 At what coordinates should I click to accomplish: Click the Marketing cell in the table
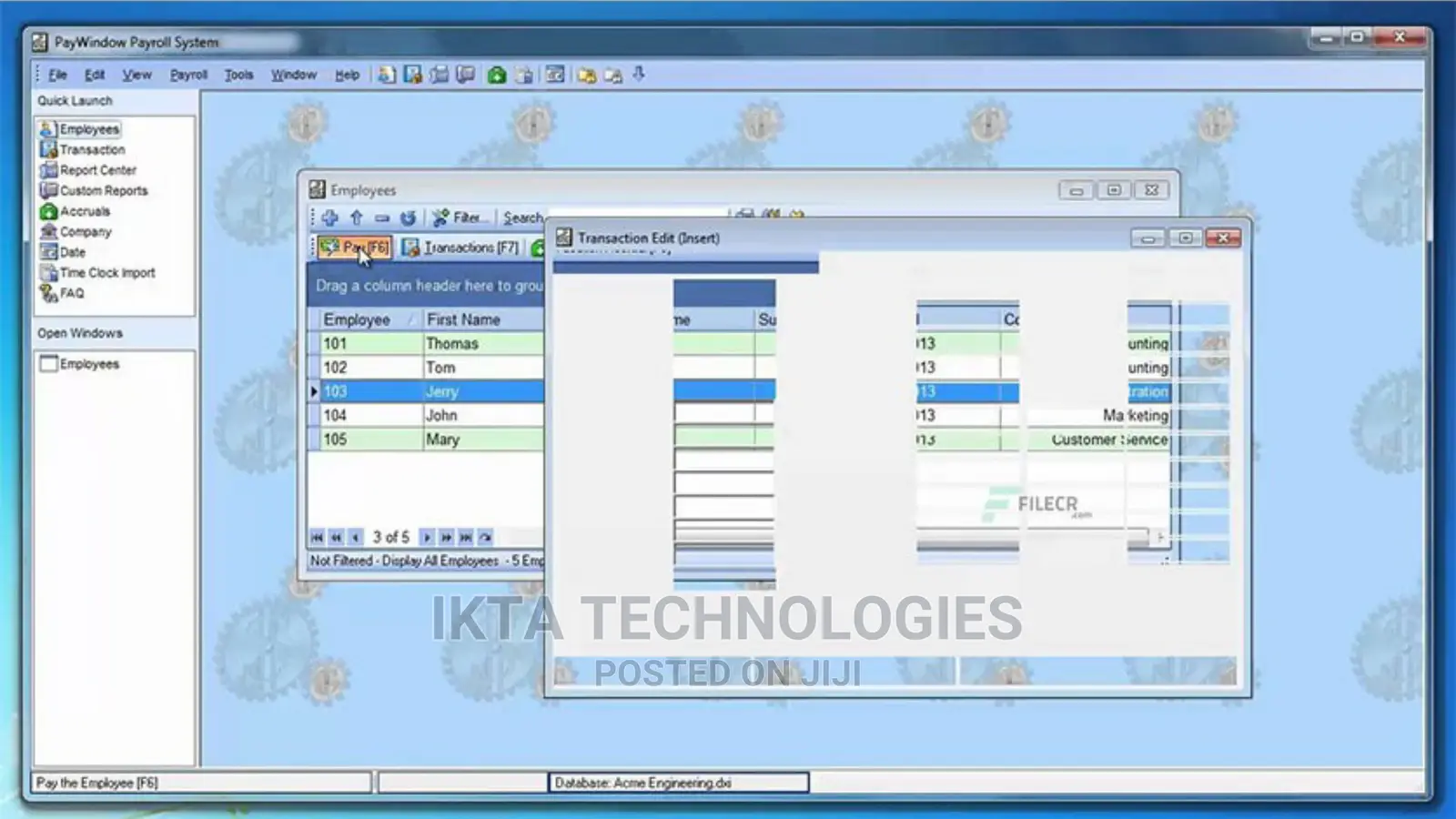click(x=1135, y=415)
